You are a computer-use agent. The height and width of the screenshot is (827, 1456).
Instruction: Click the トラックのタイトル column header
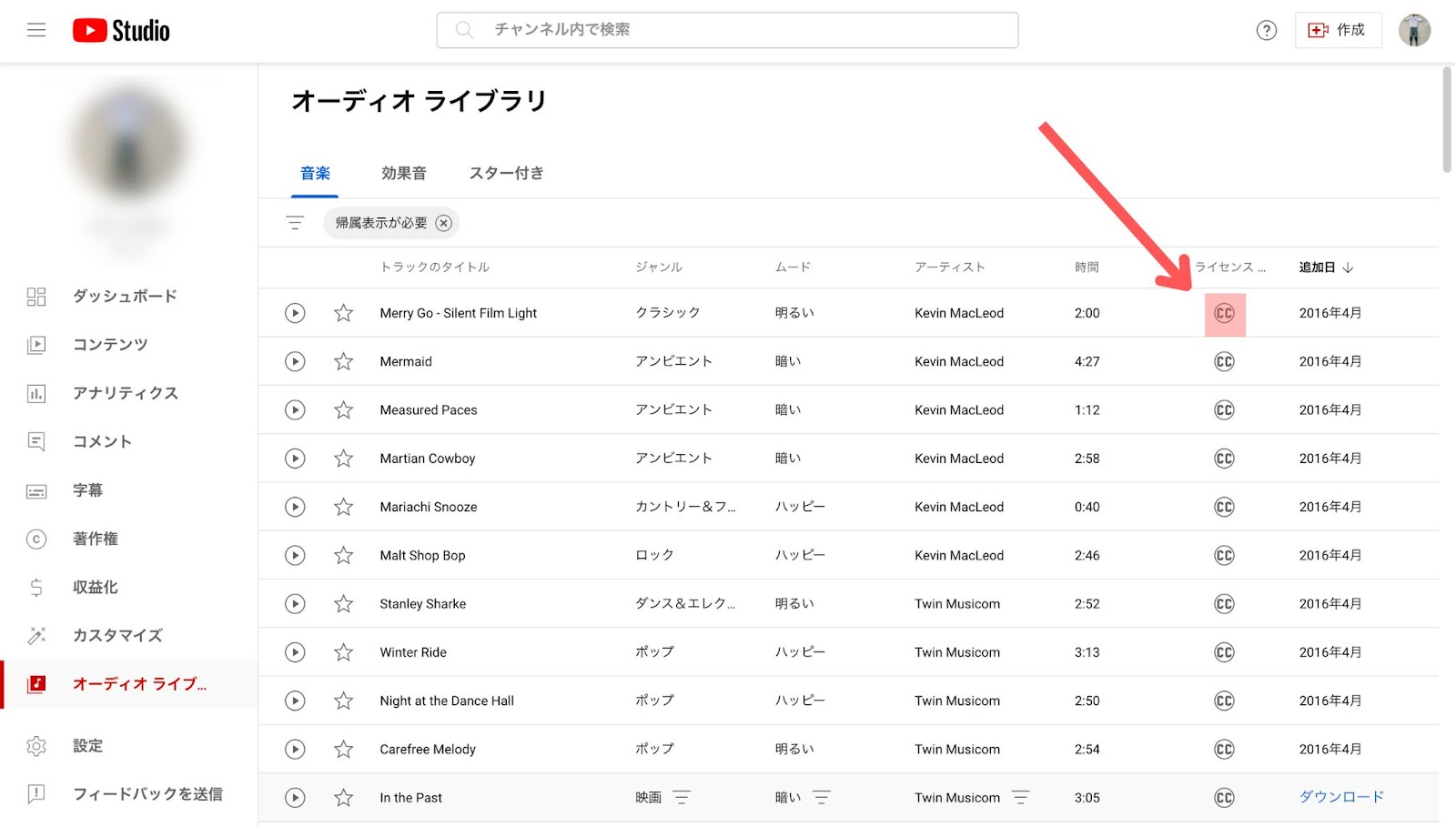[x=435, y=267]
